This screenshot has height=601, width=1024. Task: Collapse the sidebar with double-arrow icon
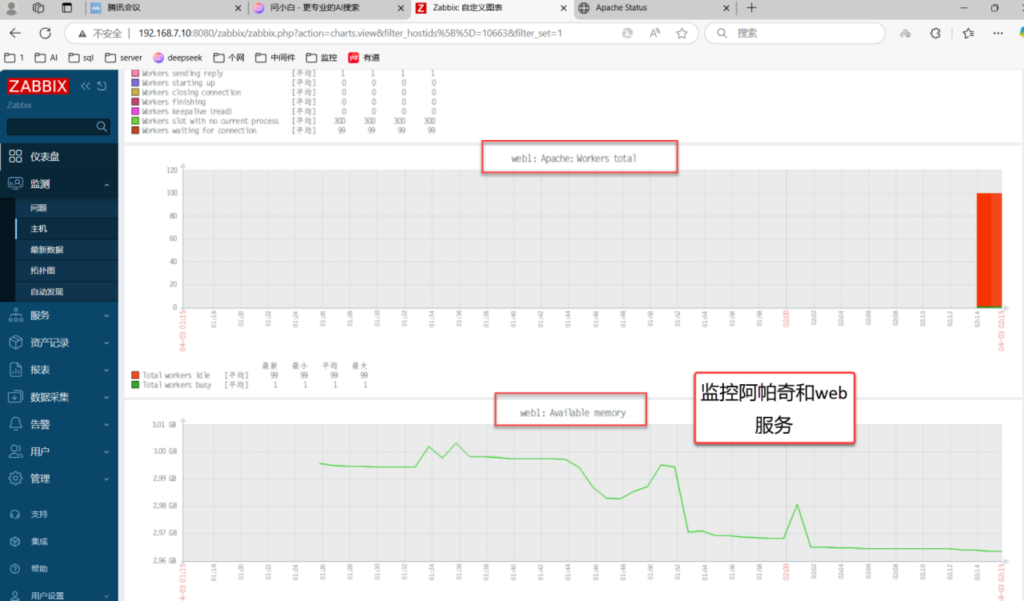[86, 86]
